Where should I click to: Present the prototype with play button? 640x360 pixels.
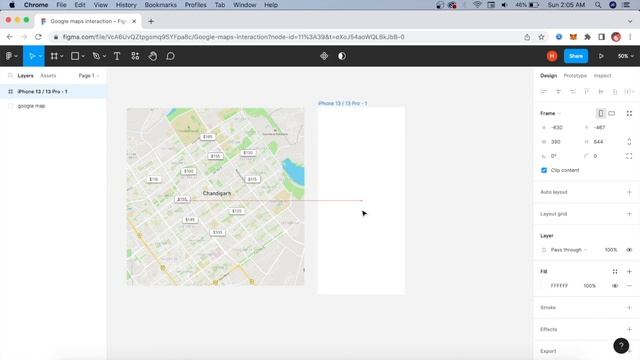point(601,56)
